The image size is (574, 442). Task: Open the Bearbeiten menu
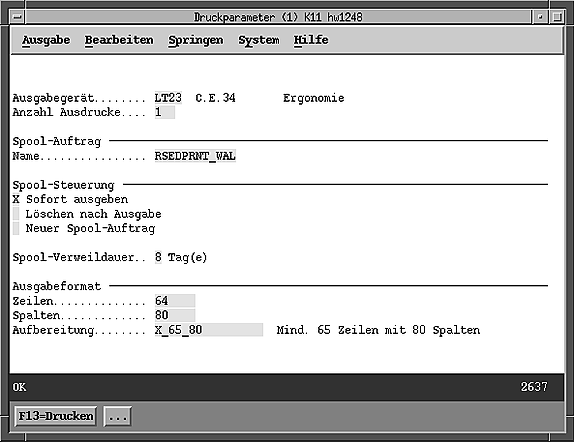pyautogui.click(x=119, y=40)
